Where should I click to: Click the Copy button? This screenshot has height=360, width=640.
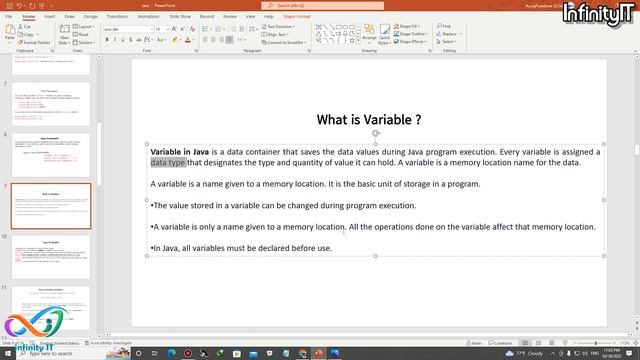point(27,35)
